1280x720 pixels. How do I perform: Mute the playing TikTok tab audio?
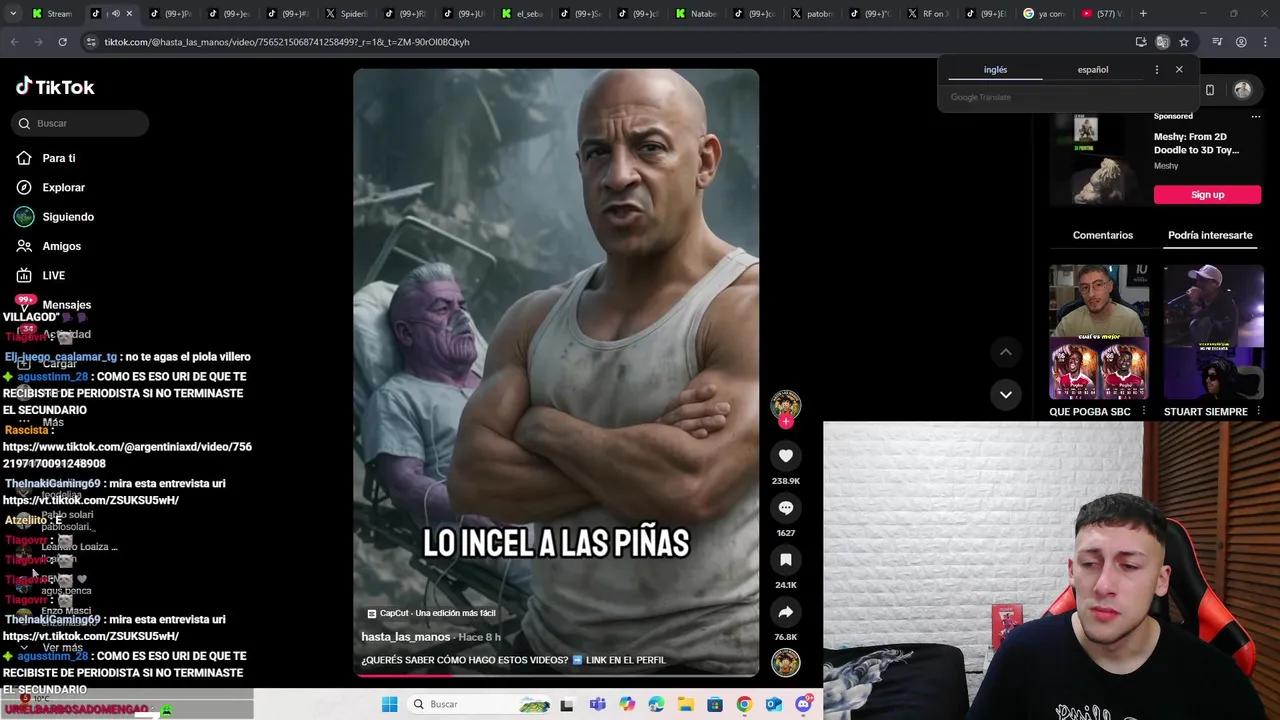[115, 14]
